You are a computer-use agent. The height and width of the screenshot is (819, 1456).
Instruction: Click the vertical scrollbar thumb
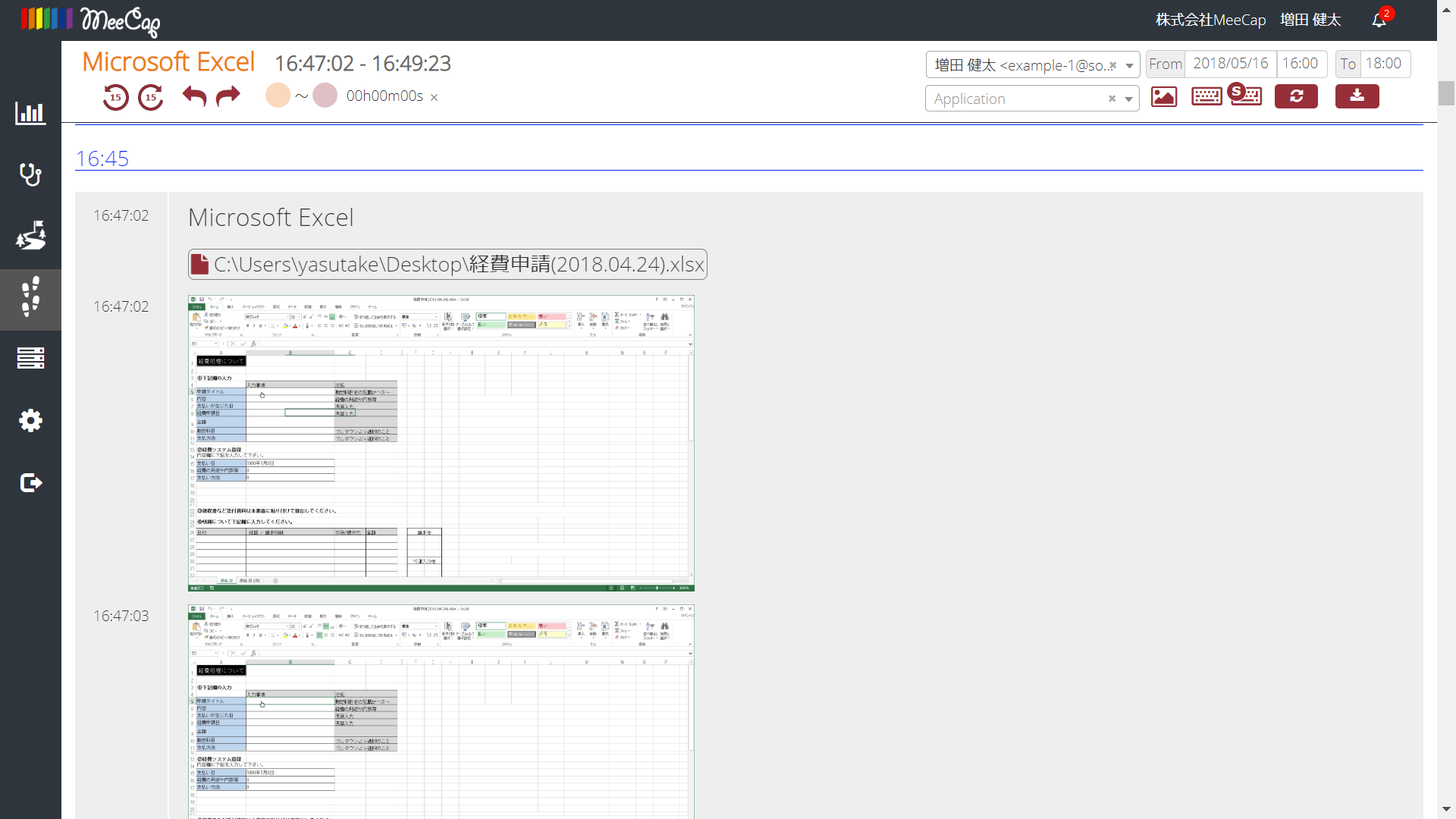click(1446, 93)
